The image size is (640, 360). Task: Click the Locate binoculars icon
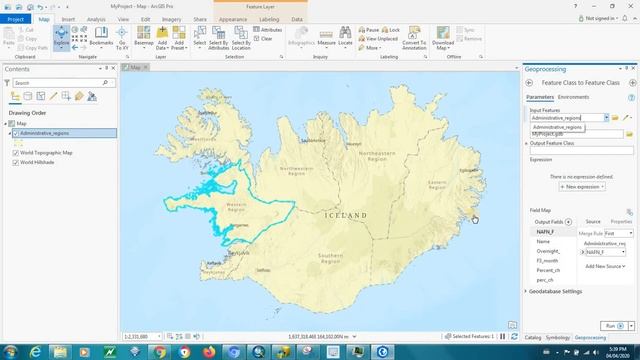coord(345,33)
